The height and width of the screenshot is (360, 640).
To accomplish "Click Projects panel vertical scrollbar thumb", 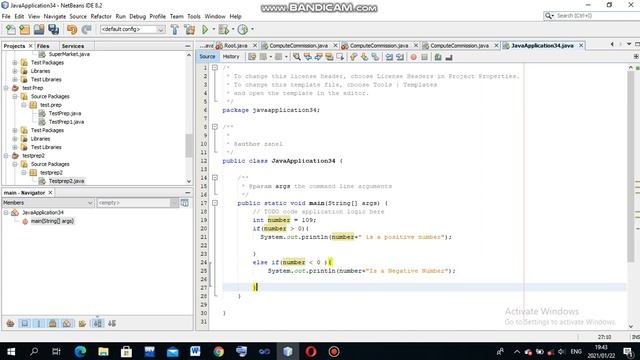I will [x=189, y=145].
